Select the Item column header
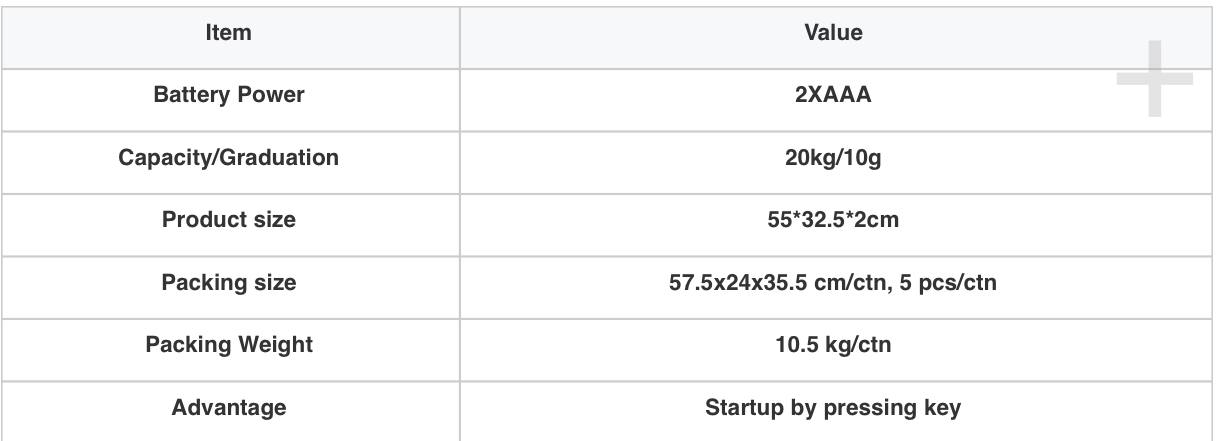This screenshot has height=441, width=1224. [228, 33]
